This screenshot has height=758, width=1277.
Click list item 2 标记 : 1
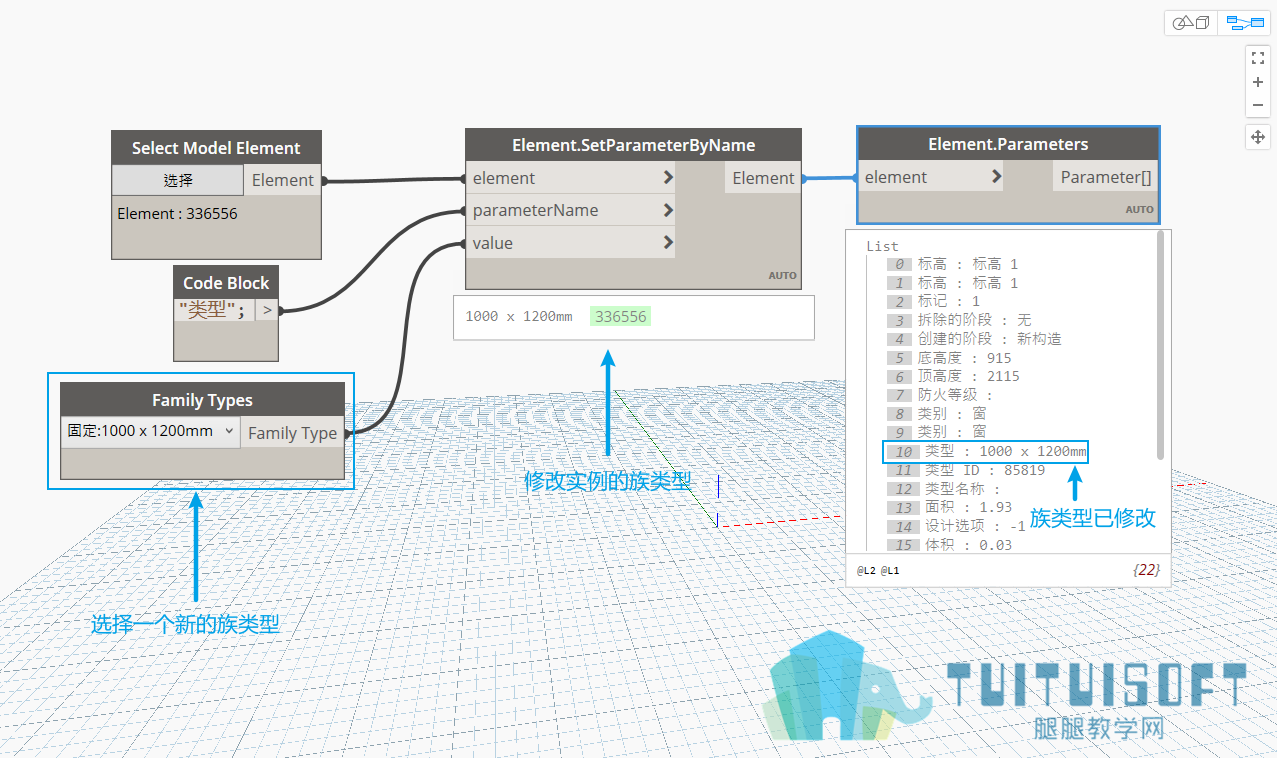(934, 301)
